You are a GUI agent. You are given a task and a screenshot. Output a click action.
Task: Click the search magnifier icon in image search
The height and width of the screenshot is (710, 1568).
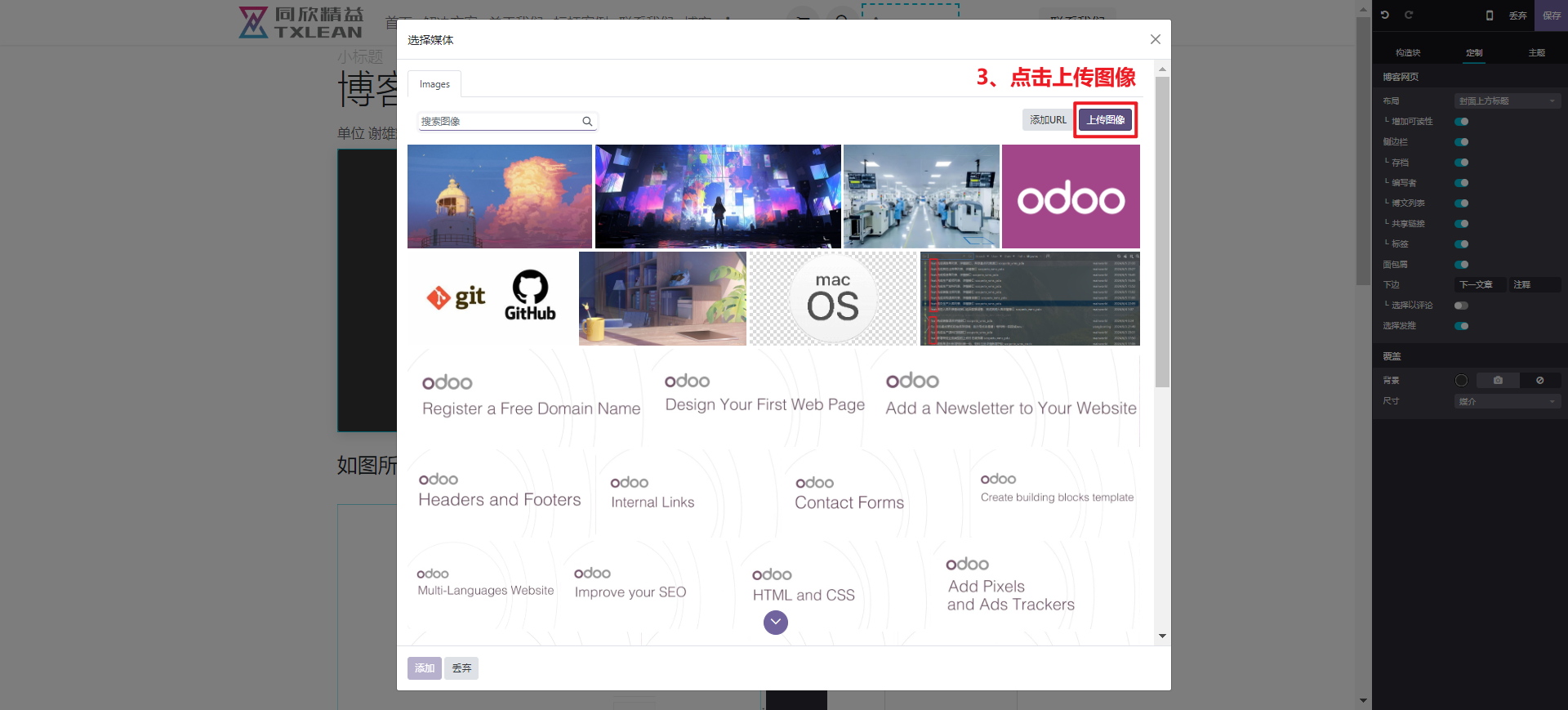[x=587, y=122]
